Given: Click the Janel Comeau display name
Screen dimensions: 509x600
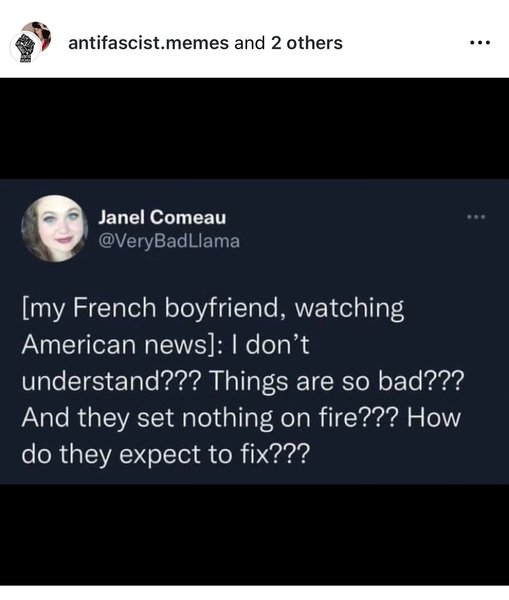Looking at the screenshot, I should click(162, 217).
